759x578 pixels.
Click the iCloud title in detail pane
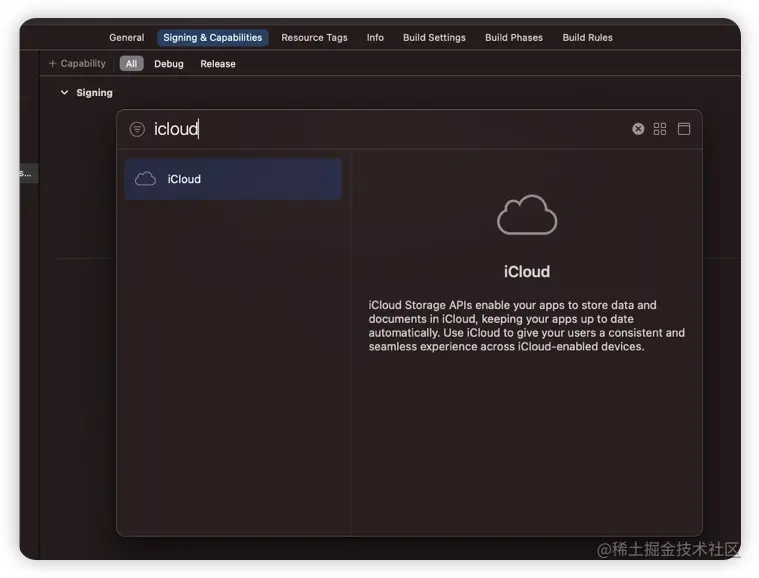527,272
